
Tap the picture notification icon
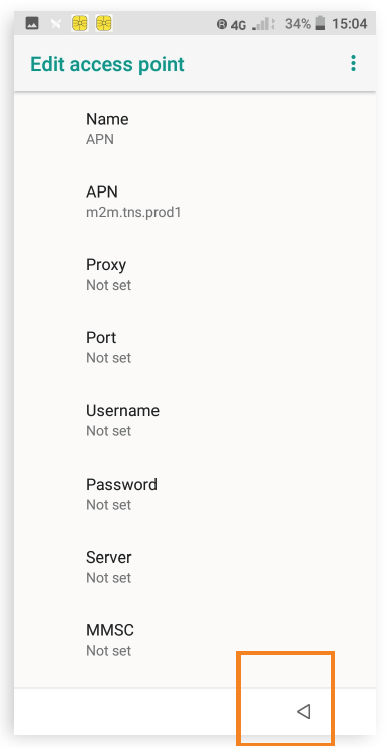(x=32, y=23)
